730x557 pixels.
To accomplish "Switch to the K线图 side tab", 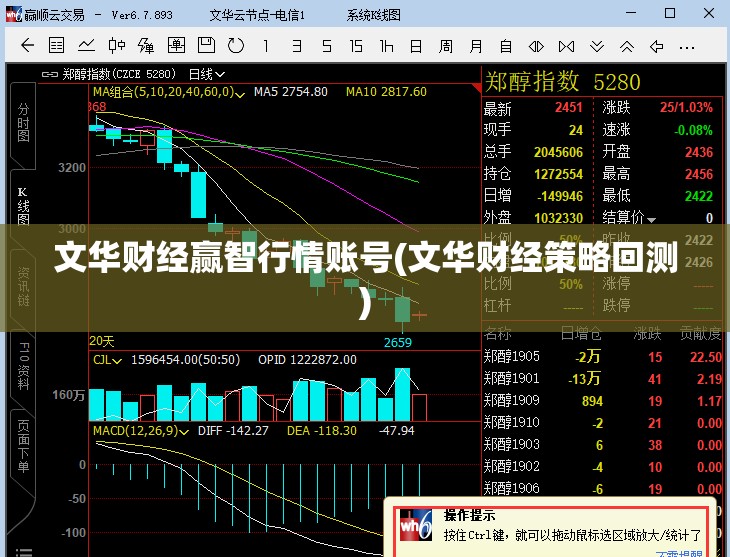I will pyautogui.click(x=23, y=206).
